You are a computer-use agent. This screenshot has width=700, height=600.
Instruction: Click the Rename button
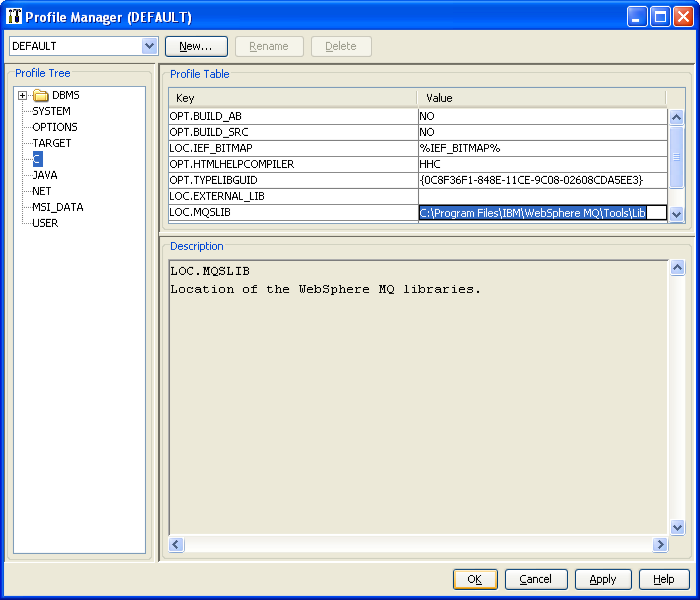(269, 46)
